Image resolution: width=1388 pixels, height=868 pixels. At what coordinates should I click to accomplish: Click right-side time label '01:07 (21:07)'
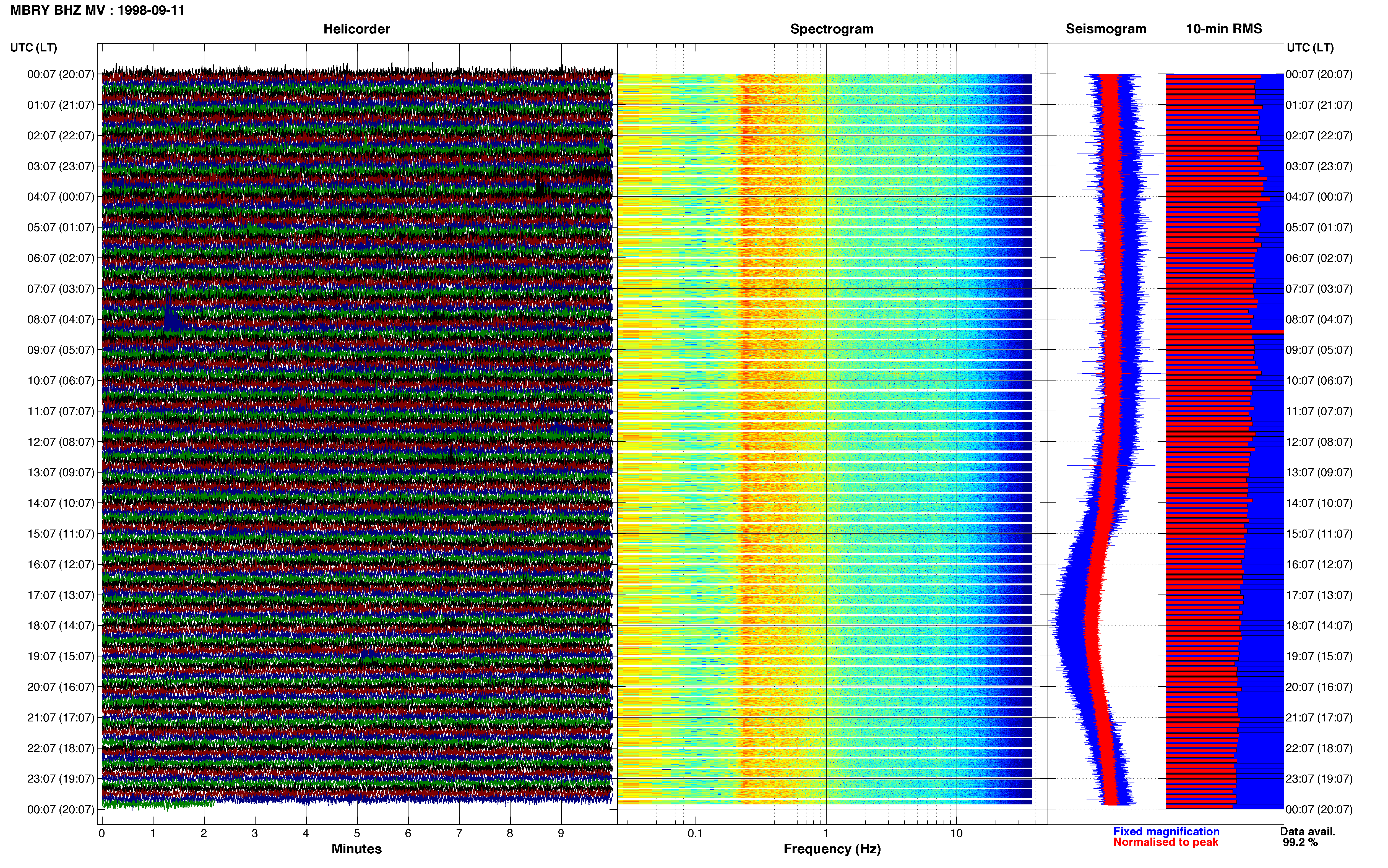point(1319,105)
